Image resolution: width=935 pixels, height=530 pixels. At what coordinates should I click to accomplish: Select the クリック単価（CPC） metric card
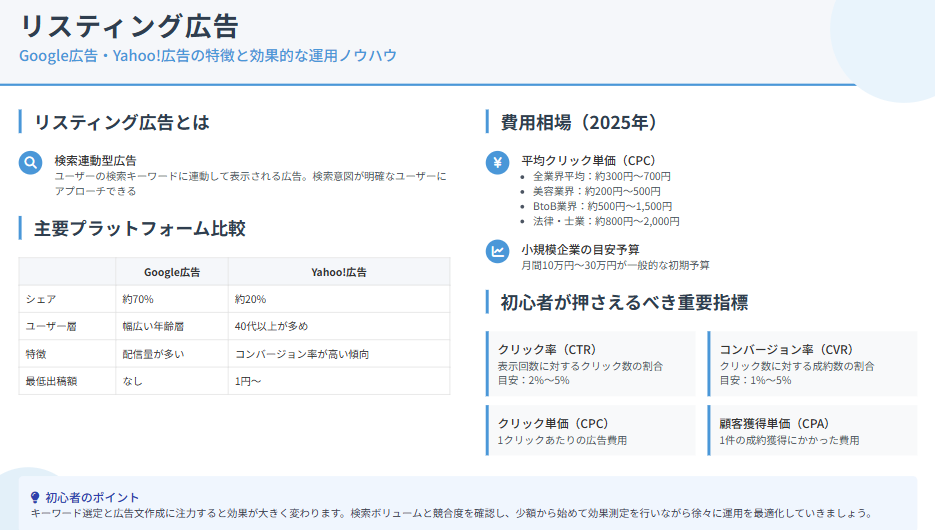591,431
